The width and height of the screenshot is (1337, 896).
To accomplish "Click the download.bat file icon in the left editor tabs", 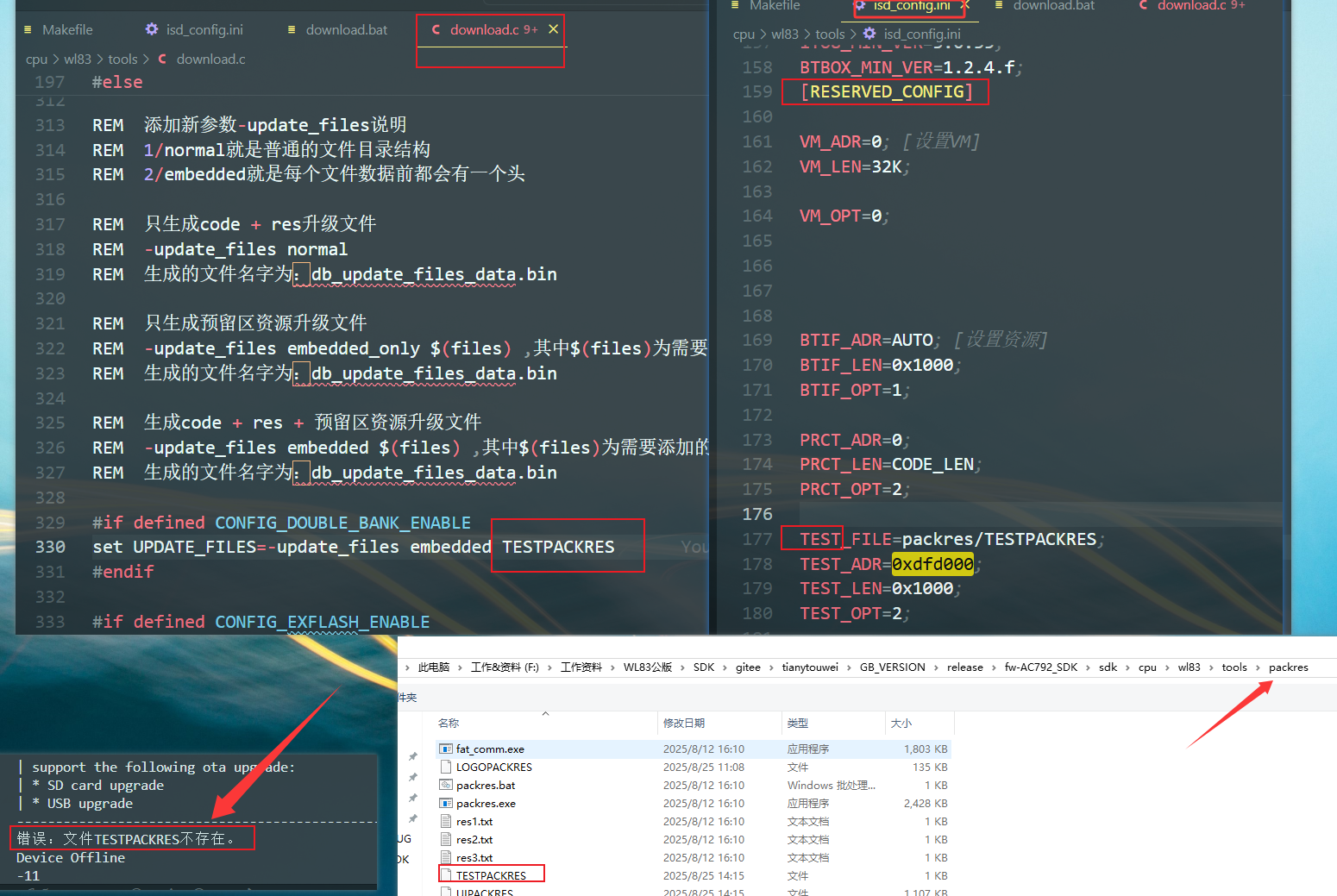I will click(x=292, y=29).
